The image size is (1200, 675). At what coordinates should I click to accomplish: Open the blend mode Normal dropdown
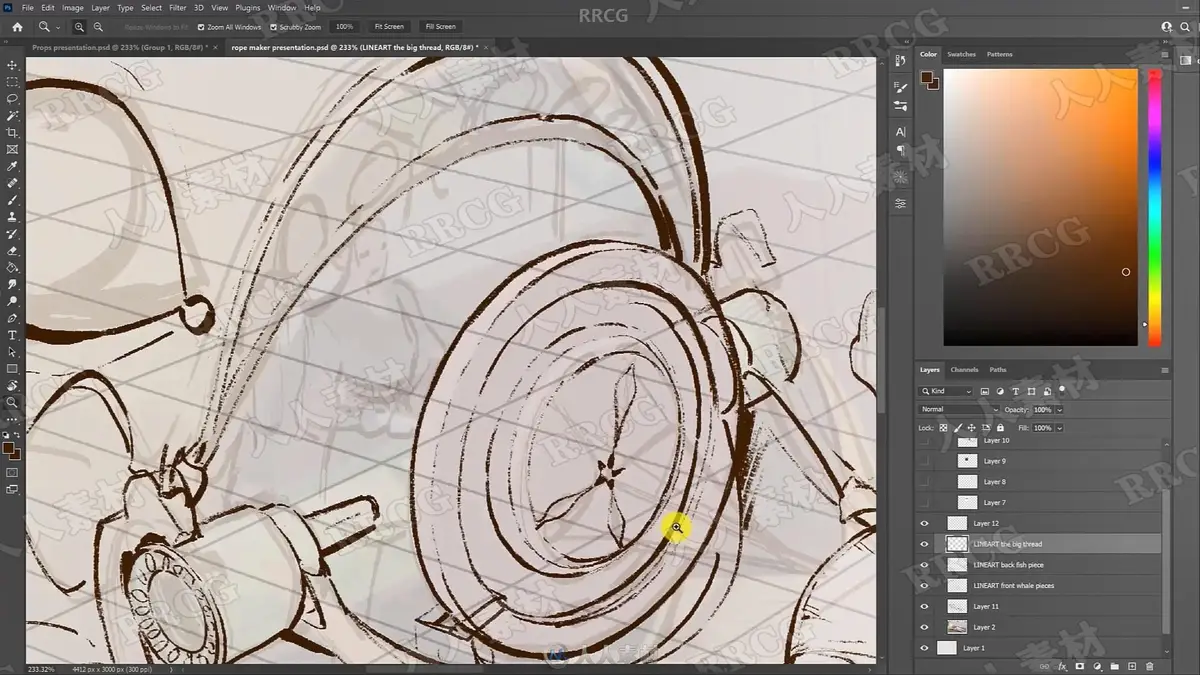959,410
